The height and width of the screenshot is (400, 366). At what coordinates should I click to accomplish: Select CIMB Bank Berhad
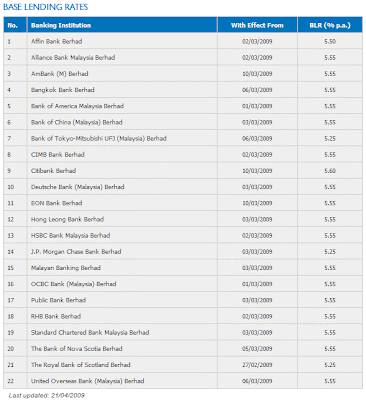pyautogui.click(x=58, y=155)
